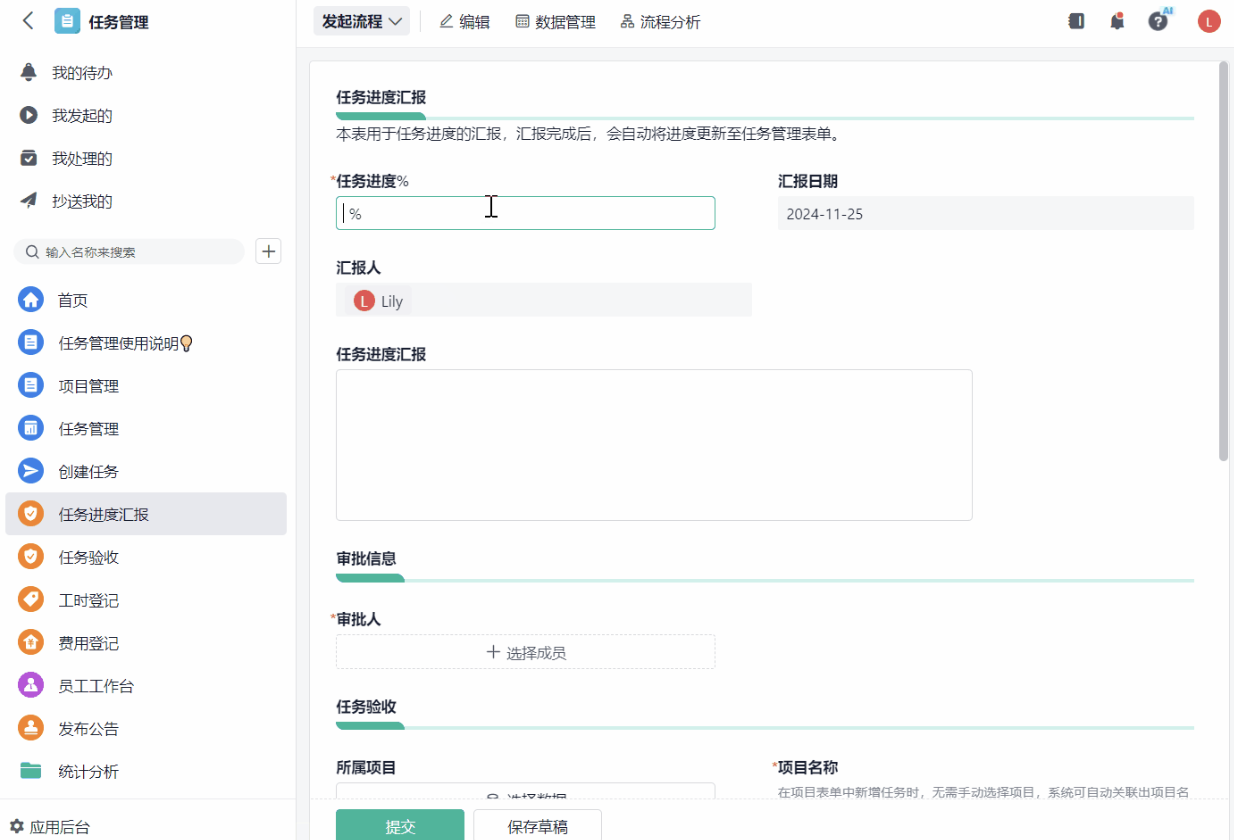This screenshot has width=1234, height=840.
Task: Switch to 流程分析 tab
Action: pyautogui.click(x=660, y=21)
